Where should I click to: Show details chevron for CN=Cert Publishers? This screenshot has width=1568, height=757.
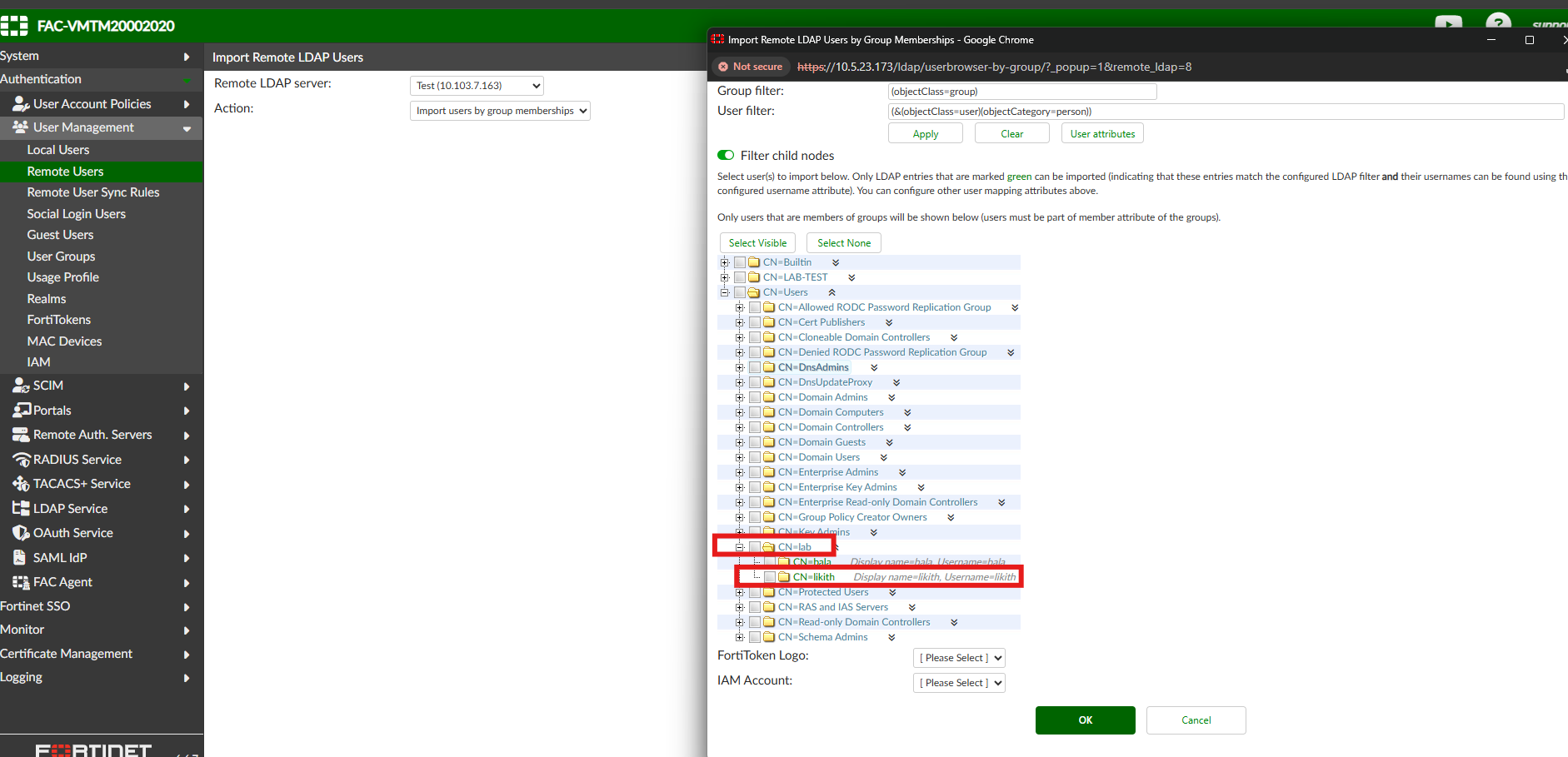pyautogui.click(x=889, y=322)
